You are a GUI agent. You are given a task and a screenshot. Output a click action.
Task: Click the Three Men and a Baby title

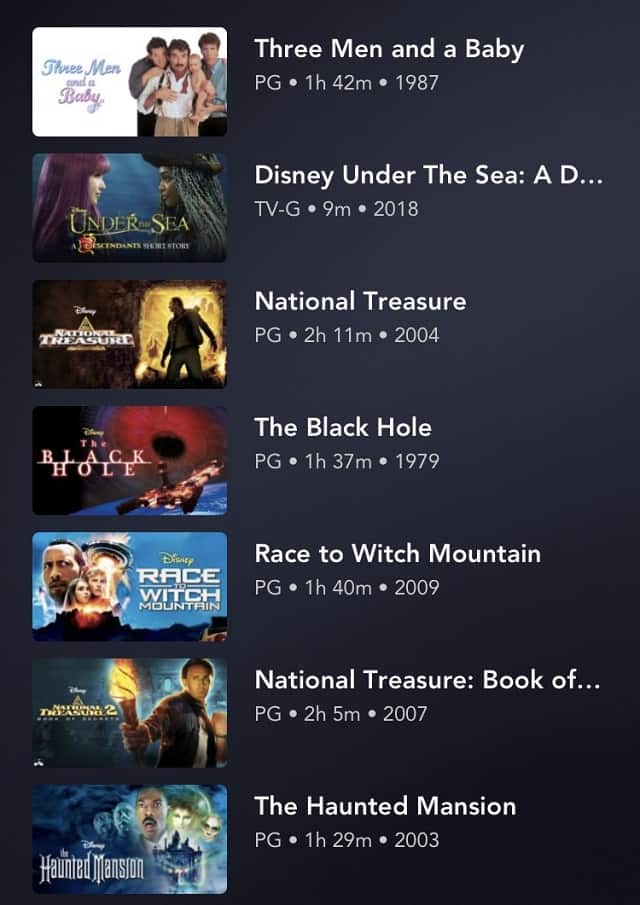[x=389, y=49]
